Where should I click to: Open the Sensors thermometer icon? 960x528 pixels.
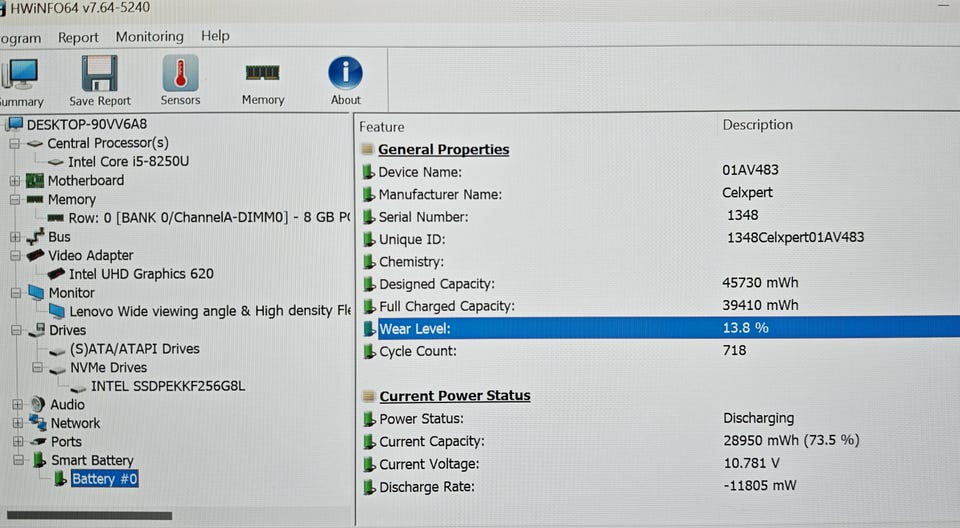180,73
